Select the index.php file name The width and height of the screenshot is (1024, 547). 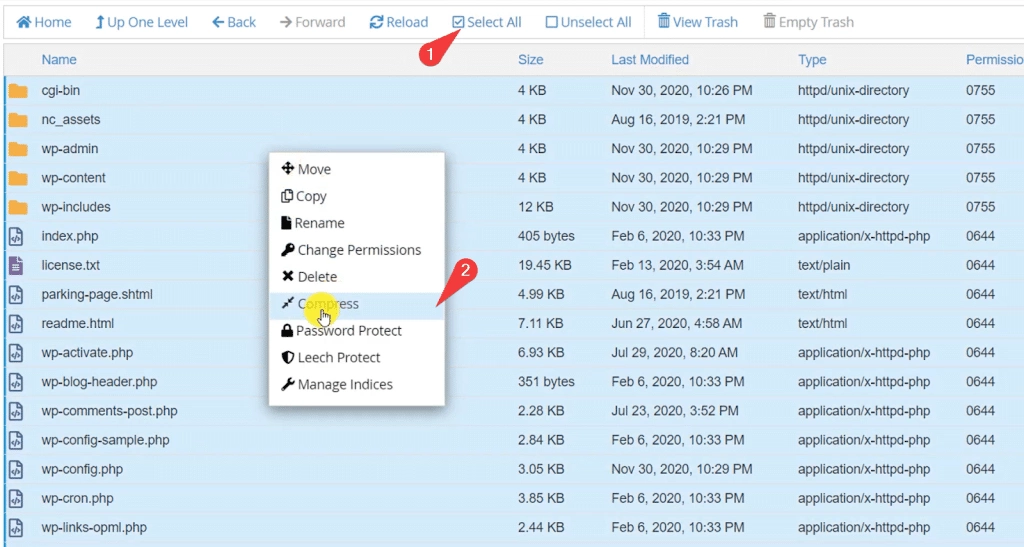pyautogui.click(x=70, y=236)
